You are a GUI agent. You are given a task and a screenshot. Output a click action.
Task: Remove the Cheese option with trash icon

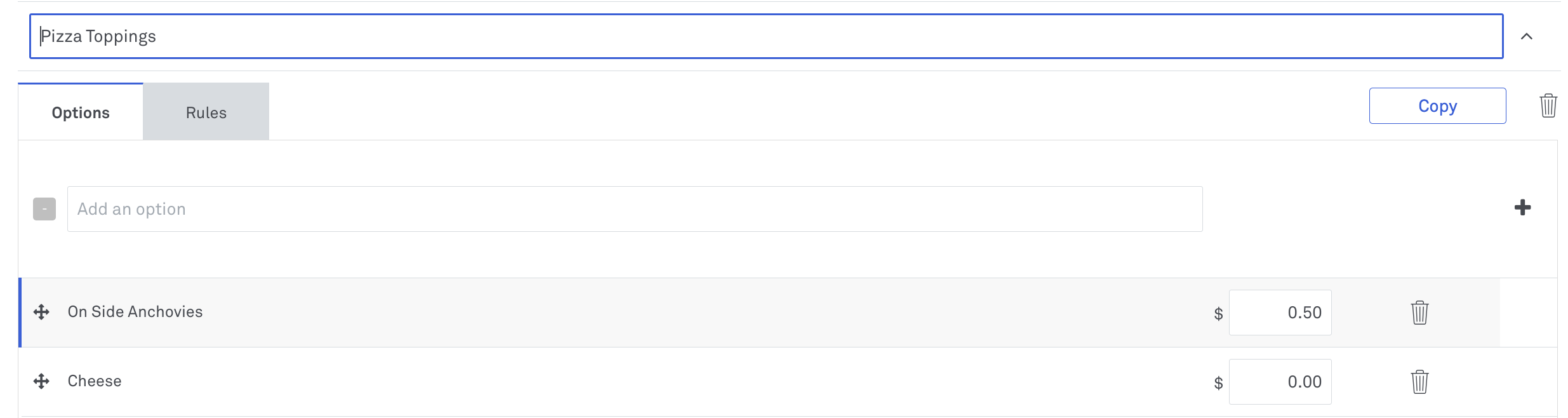(x=1419, y=382)
